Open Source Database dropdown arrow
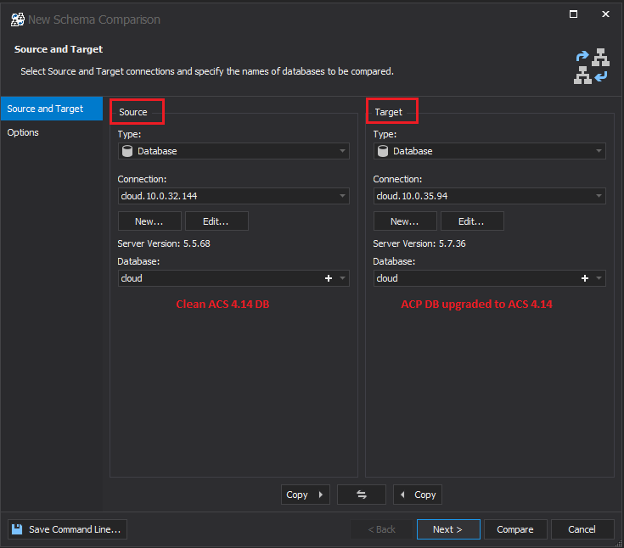The width and height of the screenshot is (624, 548). point(342,278)
